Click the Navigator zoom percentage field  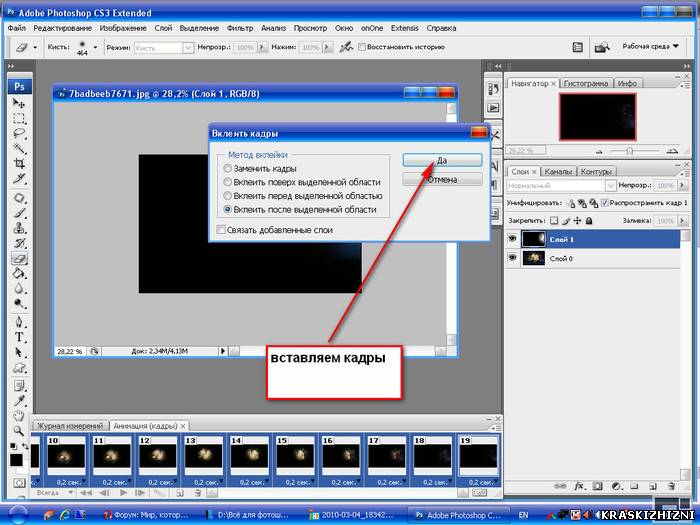pos(527,151)
